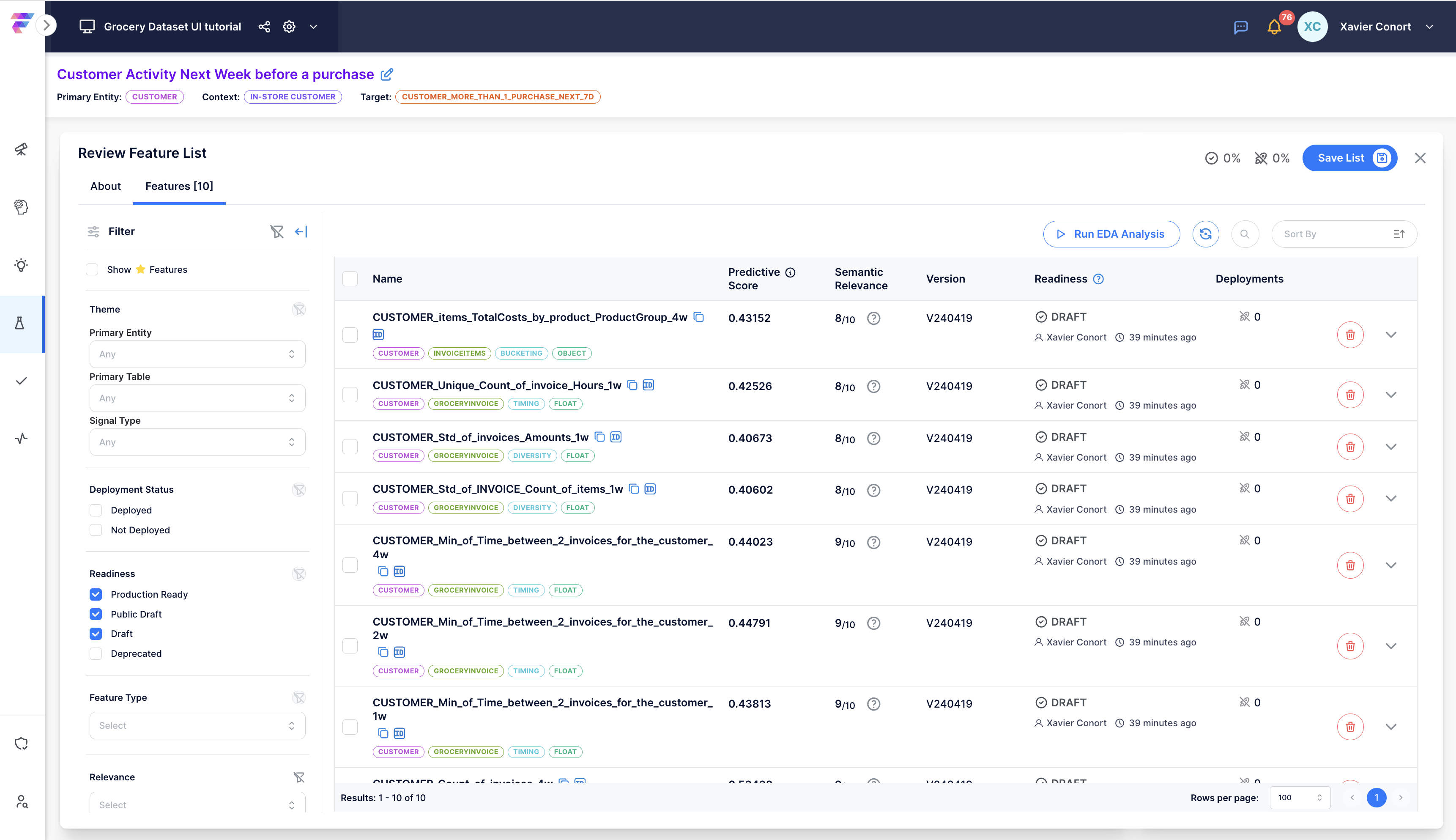Open Primary Entity filter dropdown
The width and height of the screenshot is (1456, 840).
click(x=197, y=354)
